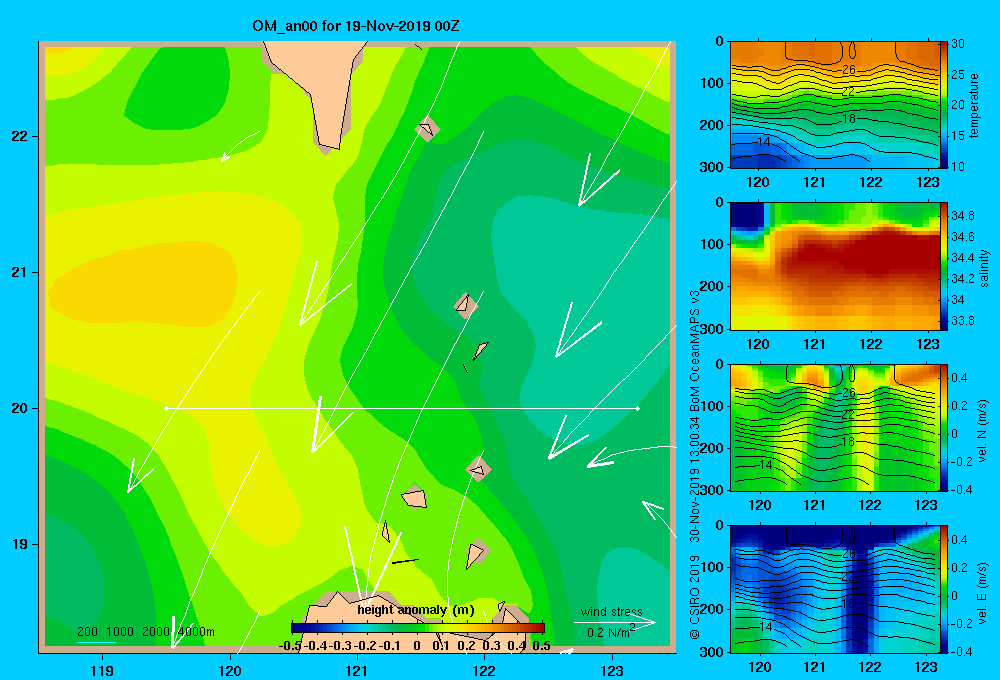Click the '30-Nov-2019 13:00:34' timestamp
1000x680 pixels.
click(695, 480)
